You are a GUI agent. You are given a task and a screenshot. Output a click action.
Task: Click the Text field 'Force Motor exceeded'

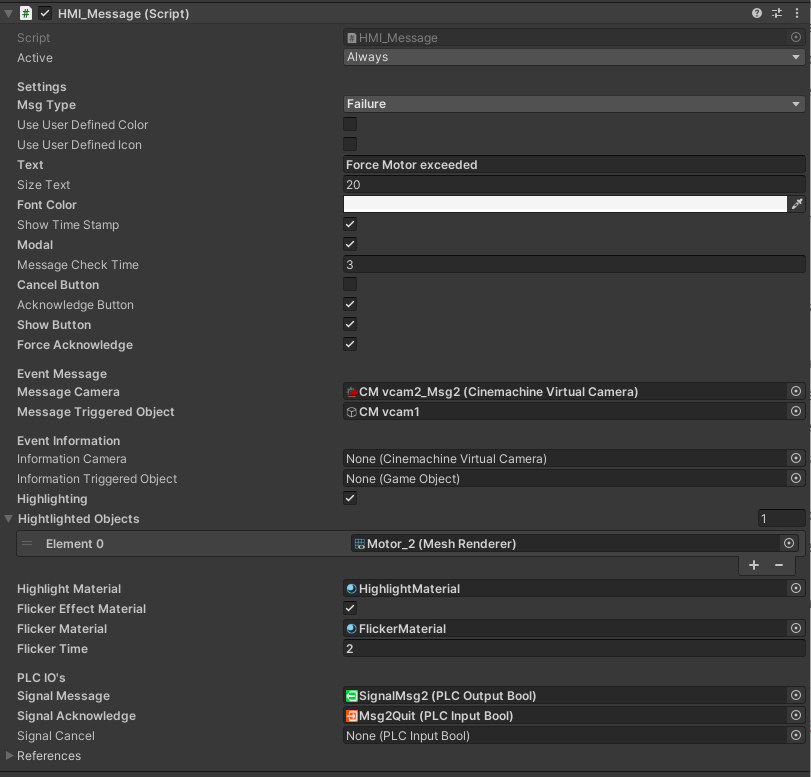click(574, 165)
